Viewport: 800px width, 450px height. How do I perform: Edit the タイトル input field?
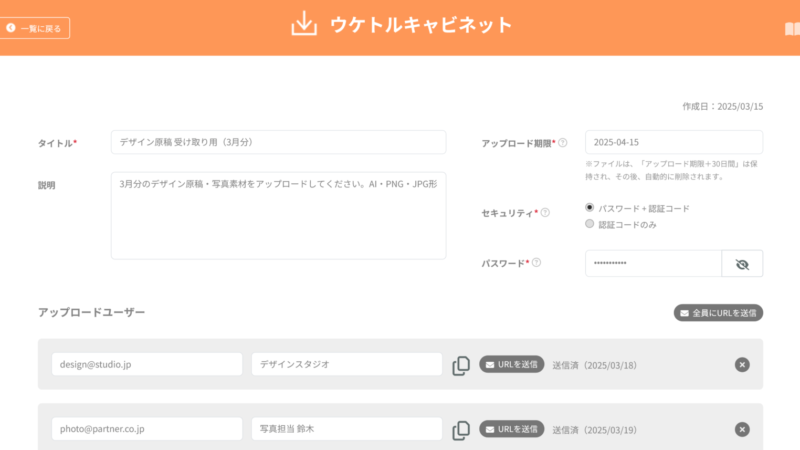(x=279, y=142)
